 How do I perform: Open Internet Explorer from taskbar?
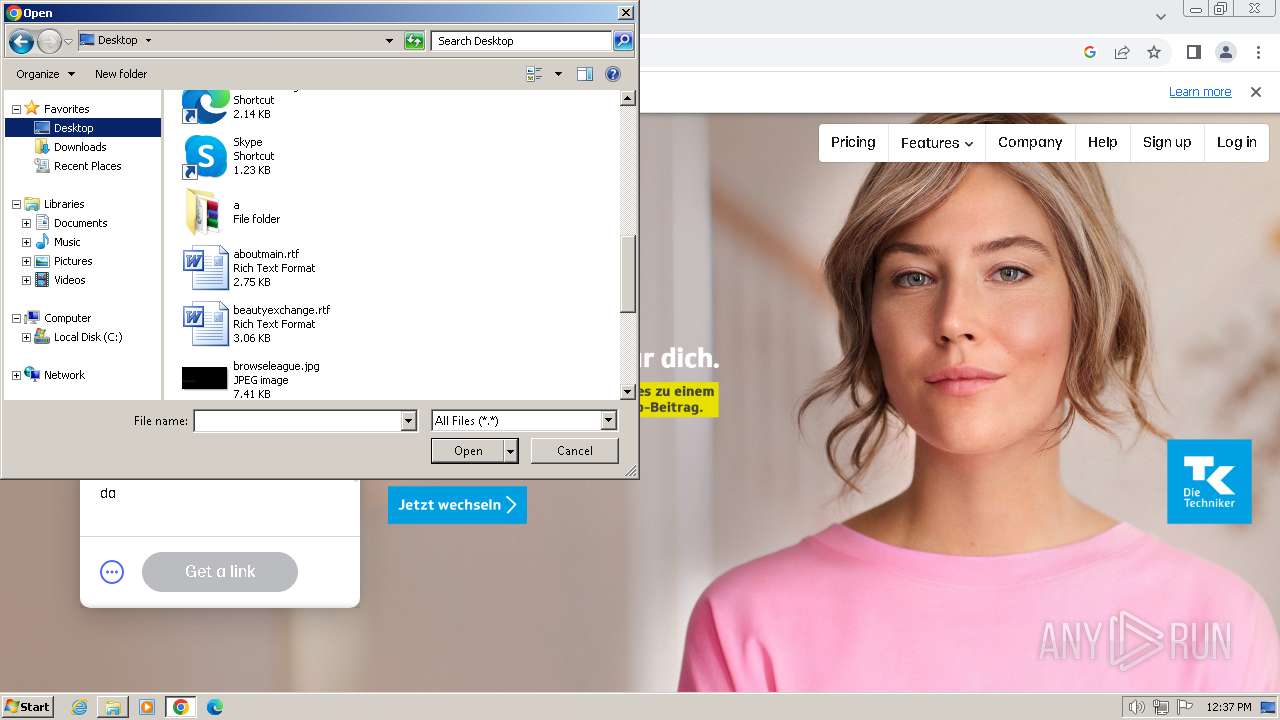(x=80, y=707)
